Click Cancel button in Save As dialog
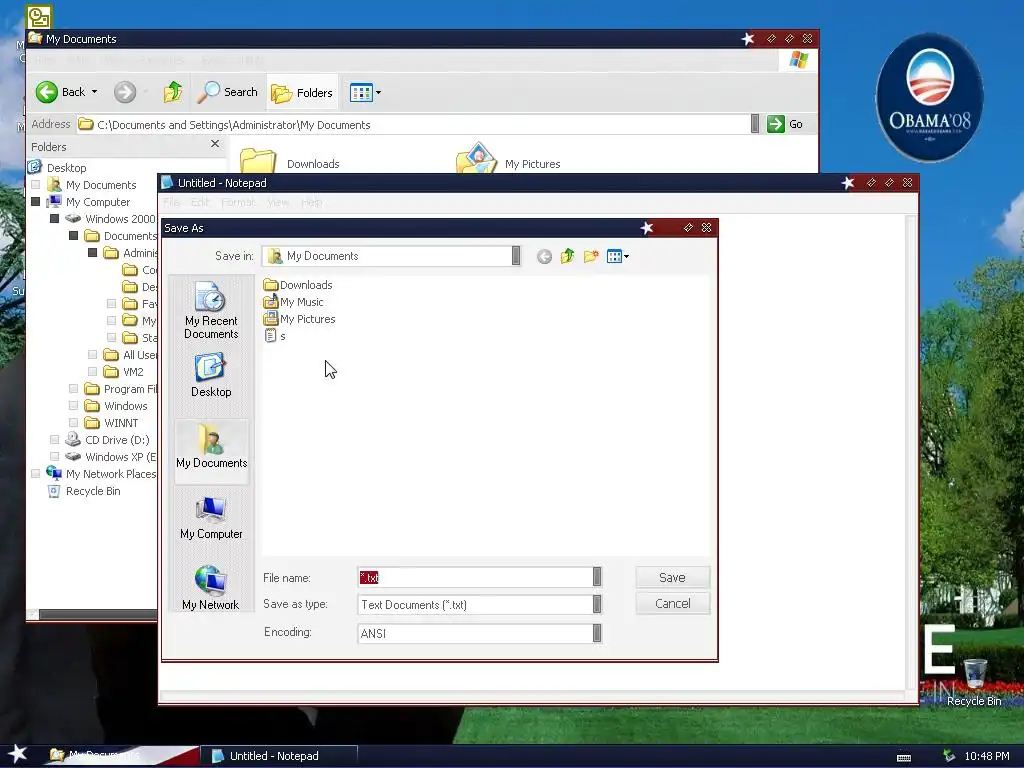The width and height of the screenshot is (1024, 768). coord(672,603)
